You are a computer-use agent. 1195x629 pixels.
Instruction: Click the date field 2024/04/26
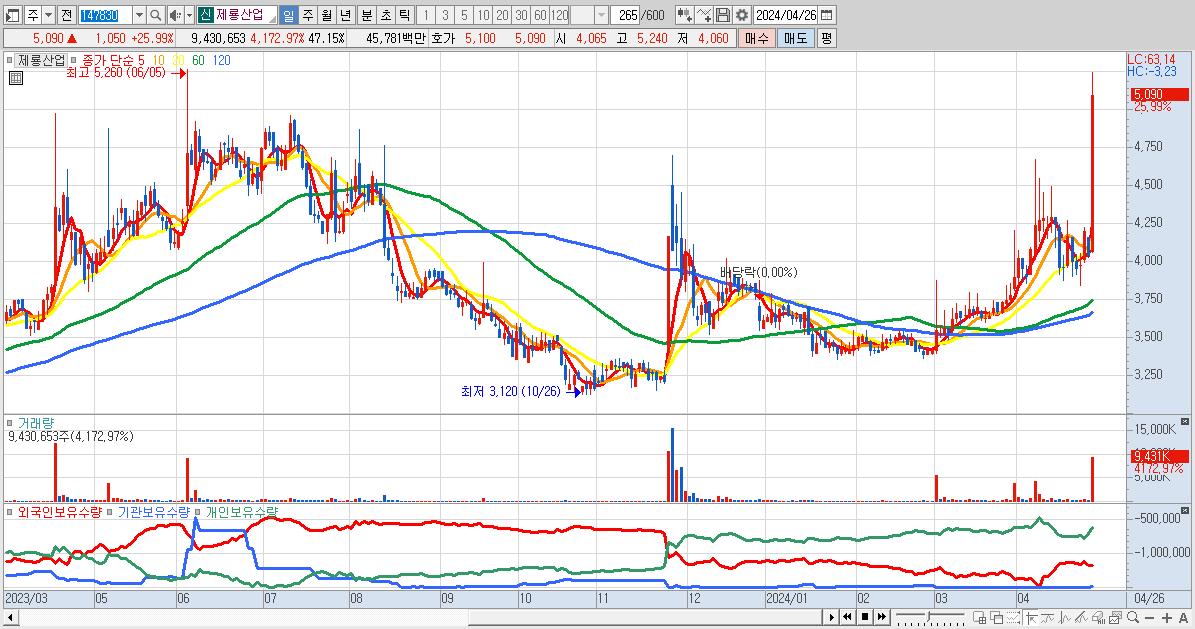(787, 14)
